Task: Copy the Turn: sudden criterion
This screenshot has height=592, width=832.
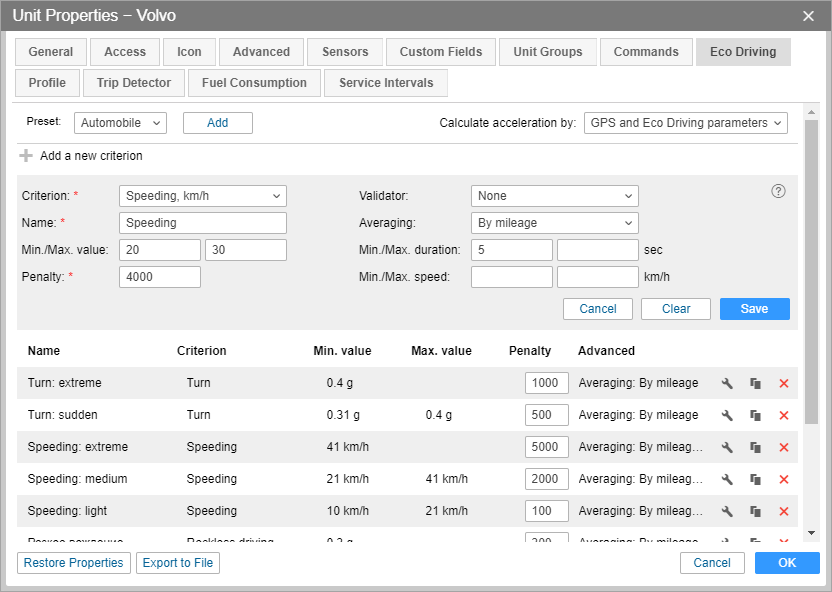Action: pyautogui.click(x=756, y=415)
